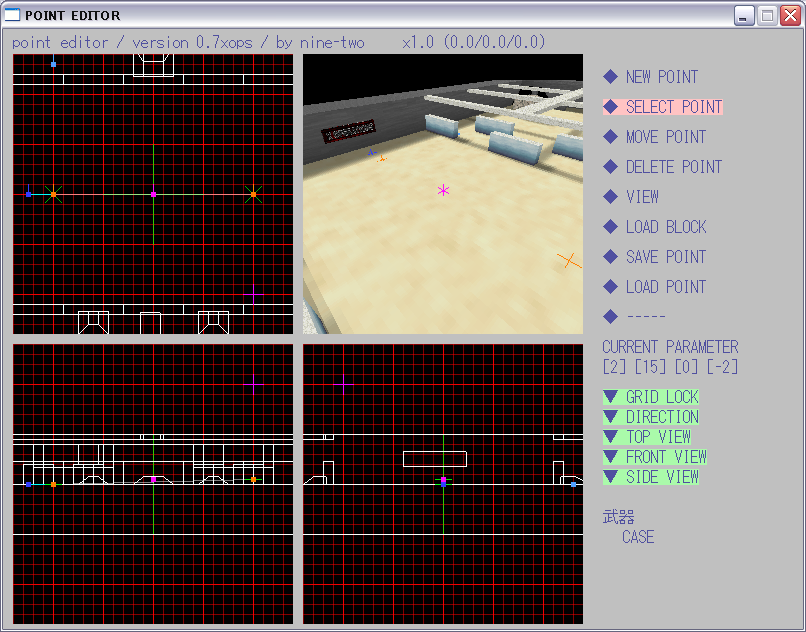Screen dimensions: 806x632
Task: Click the diamond icon beside SAVE POINT
Action: click(x=610, y=257)
